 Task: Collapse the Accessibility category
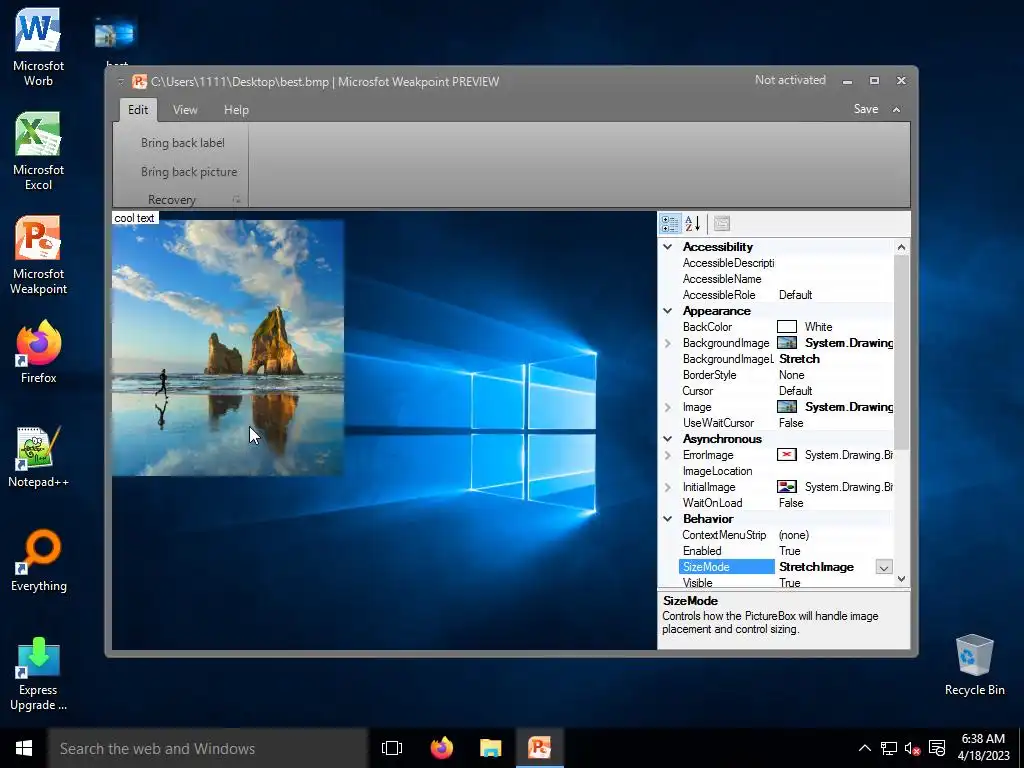(x=667, y=247)
